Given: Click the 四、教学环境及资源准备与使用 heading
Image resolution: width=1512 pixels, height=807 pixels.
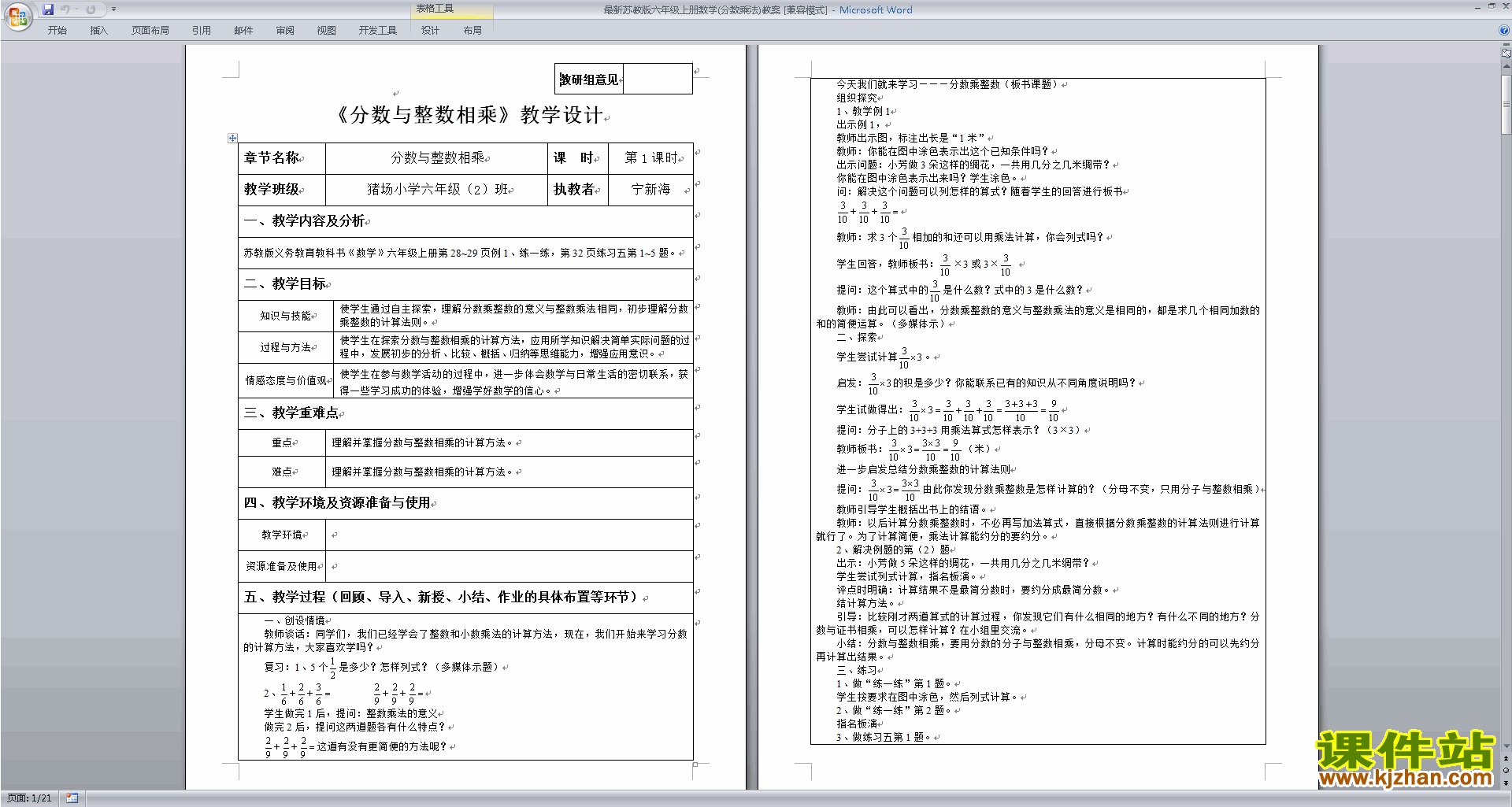Looking at the screenshot, I should pyautogui.click(x=338, y=503).
